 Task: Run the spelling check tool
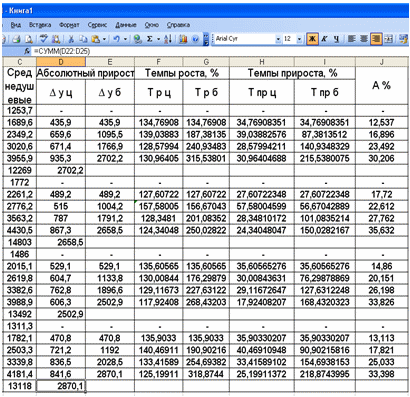(43, 39)
